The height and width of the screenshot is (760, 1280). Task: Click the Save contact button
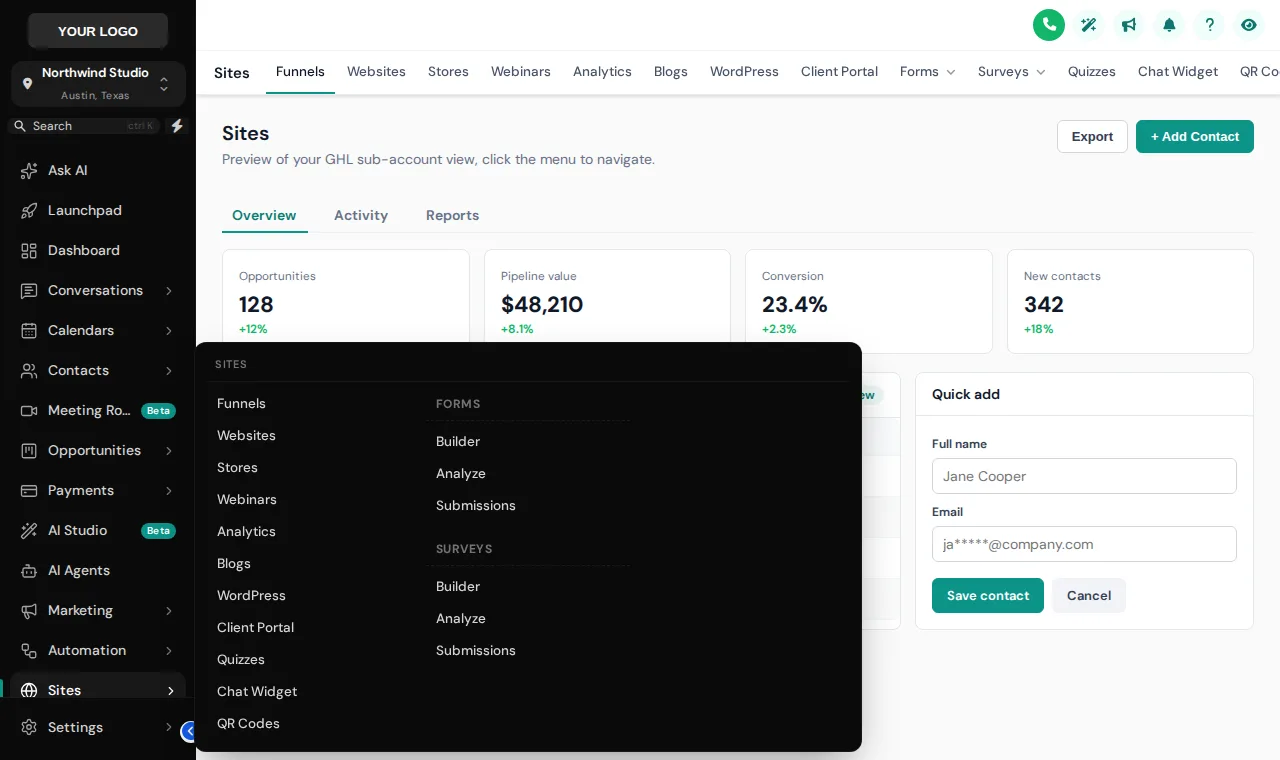pos(988,595)
